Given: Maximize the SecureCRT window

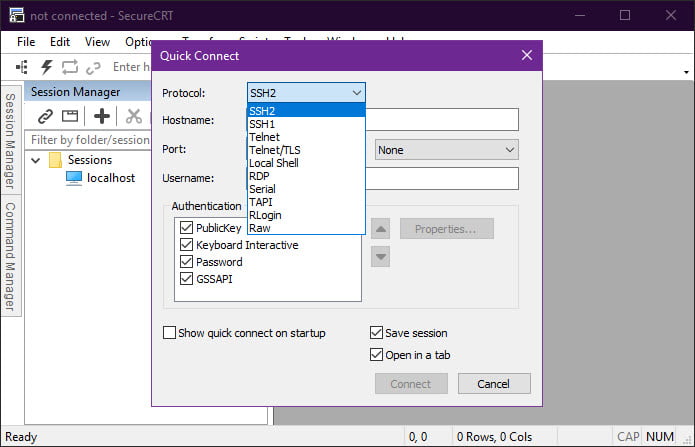Looking at the screenshot, I should coord(625,16).
